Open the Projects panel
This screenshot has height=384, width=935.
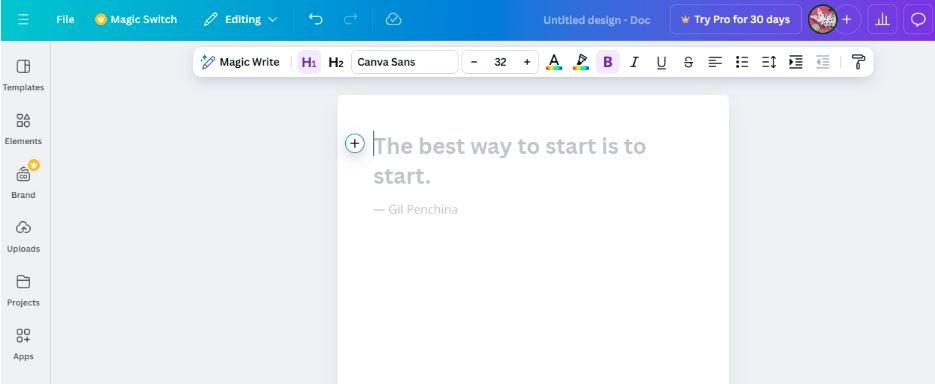[x=23, y=290]
